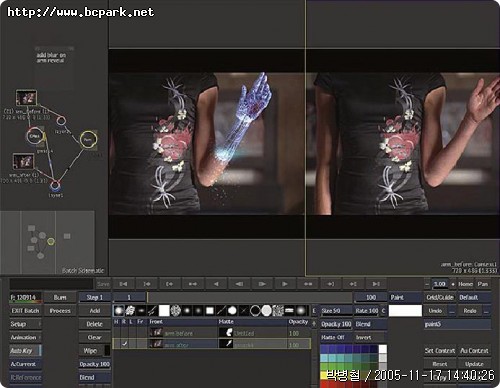Image resolution: width=500 pixels, height=388 pixels.
Task: Click the Undo button
Action: click(x=435, y=311)
